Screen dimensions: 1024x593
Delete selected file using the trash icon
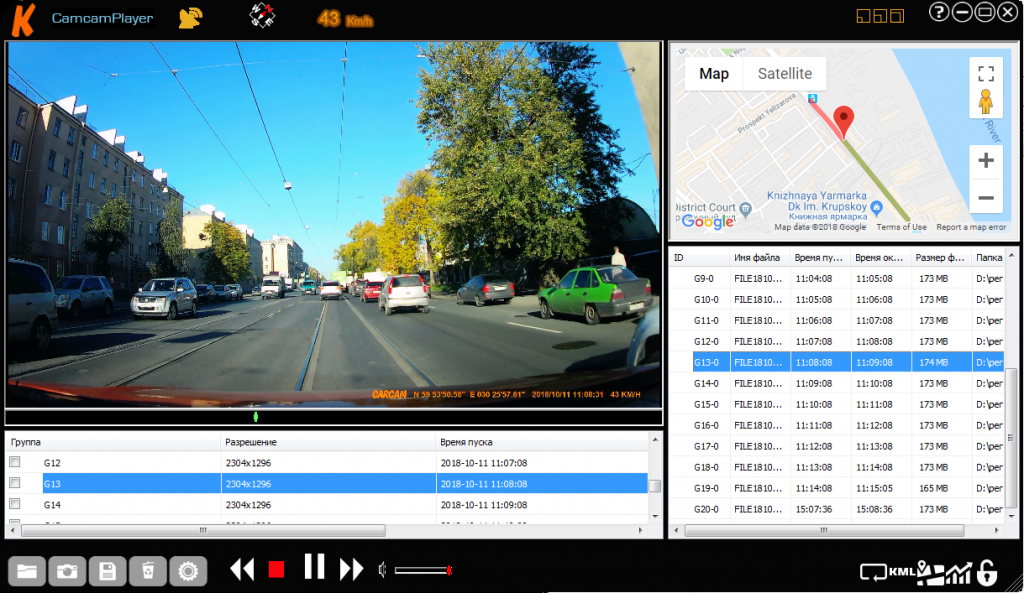tap(147, 570)
